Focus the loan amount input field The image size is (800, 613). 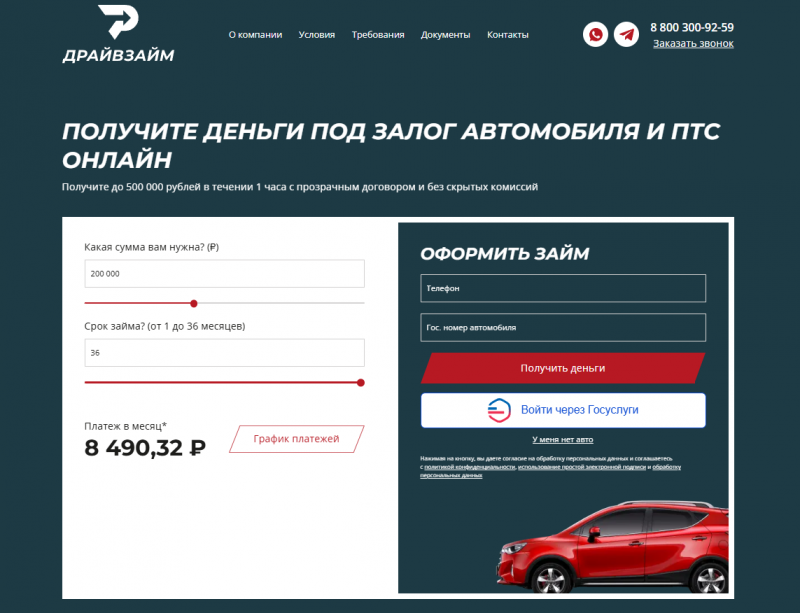click(224, 274)
